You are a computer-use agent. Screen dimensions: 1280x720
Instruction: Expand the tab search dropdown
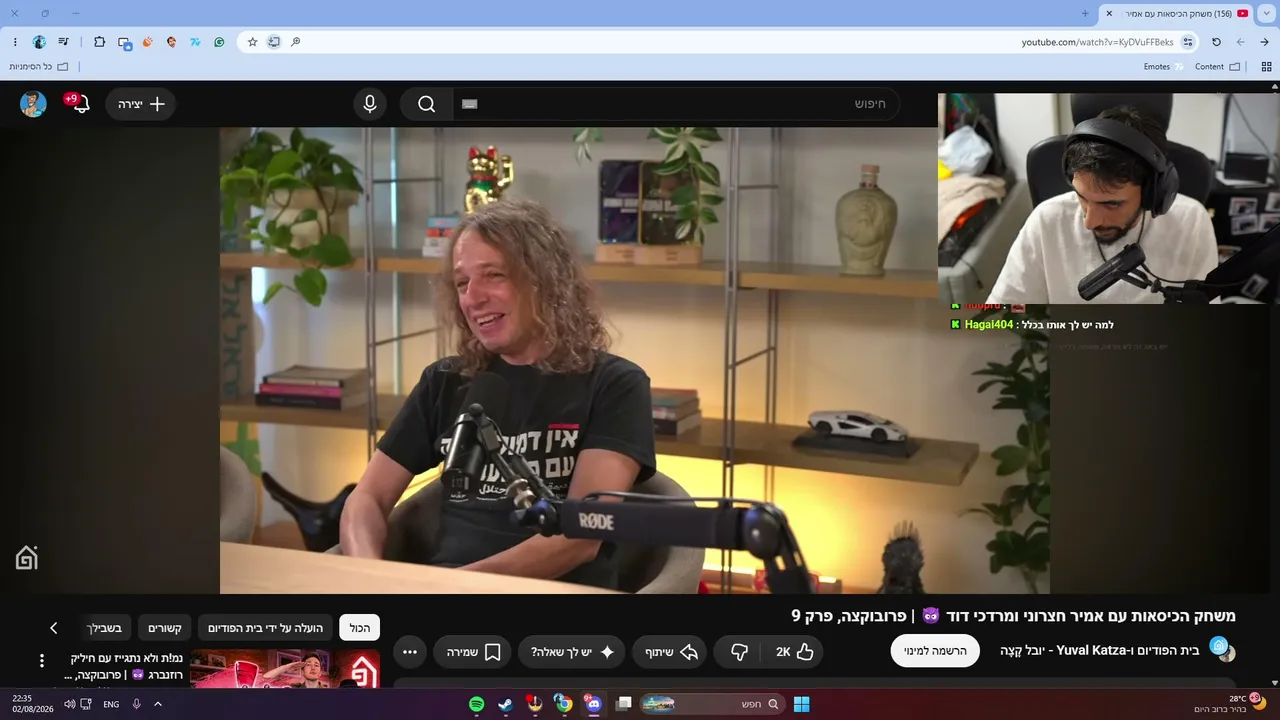tap(1267, 13)
